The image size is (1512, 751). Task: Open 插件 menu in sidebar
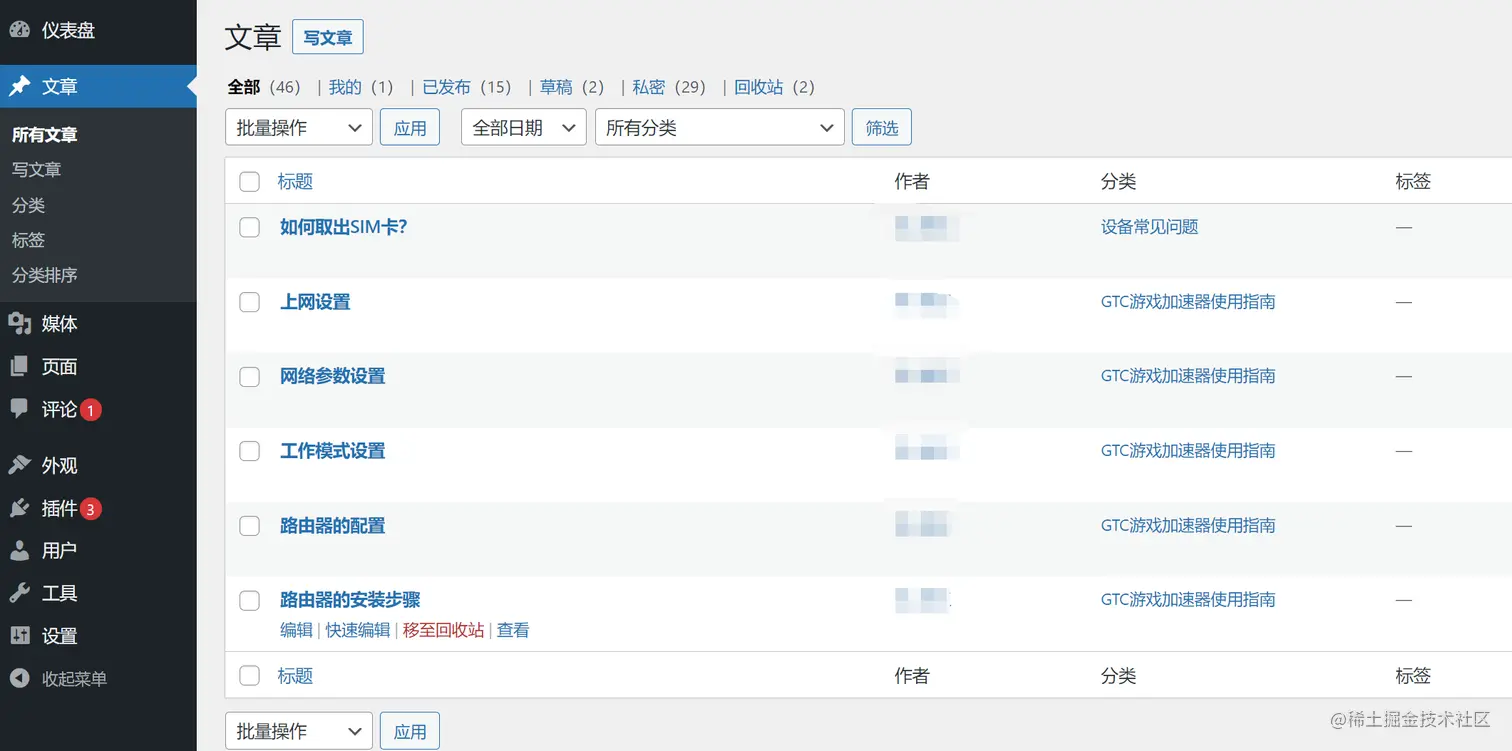(x=60, y=508)
